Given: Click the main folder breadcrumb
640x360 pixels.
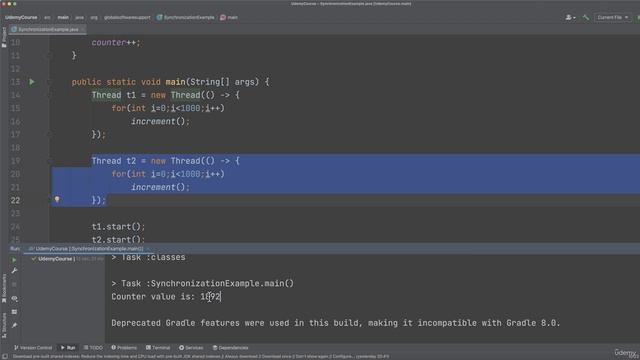Looking at the screenshot, I should (63, 18).
